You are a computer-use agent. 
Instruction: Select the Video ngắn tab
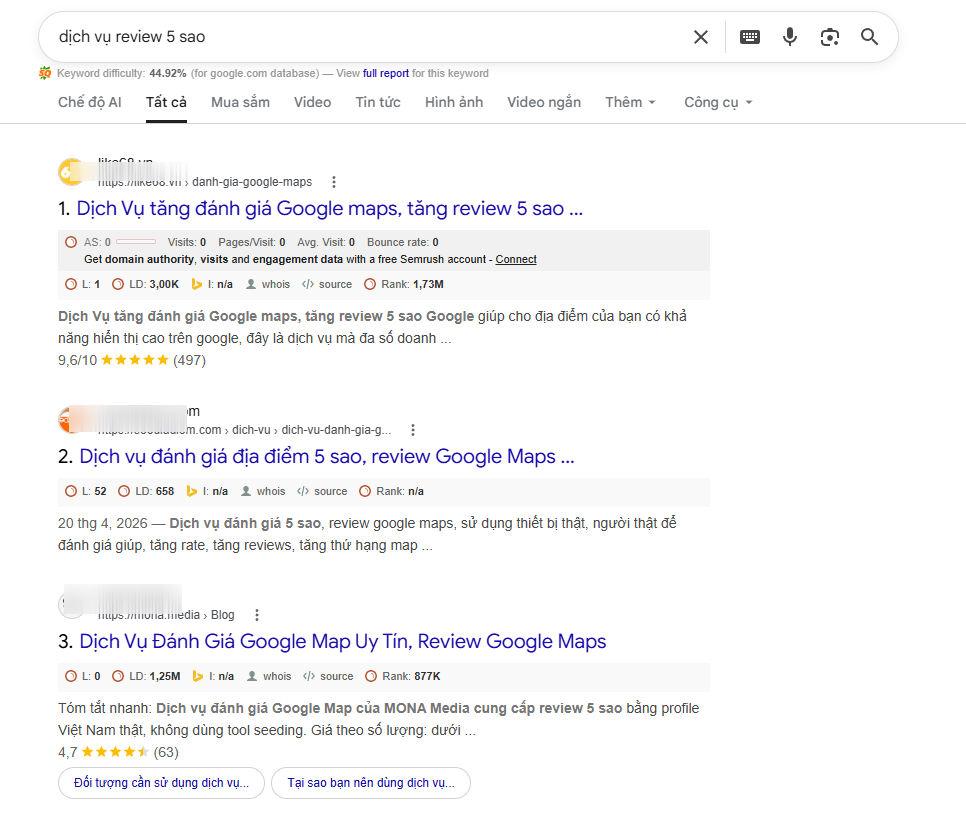(544, 102)
